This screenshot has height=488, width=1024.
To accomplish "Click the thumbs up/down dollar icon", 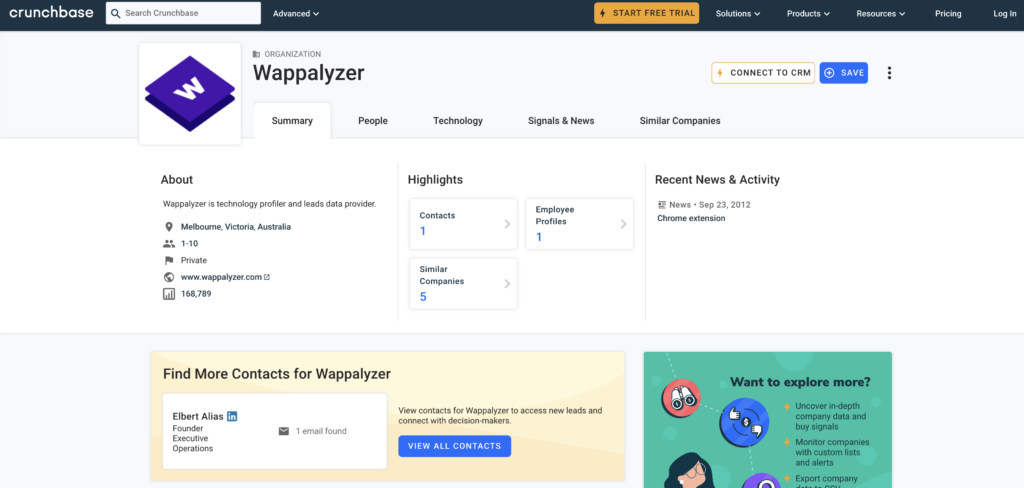I will point(744,423).
